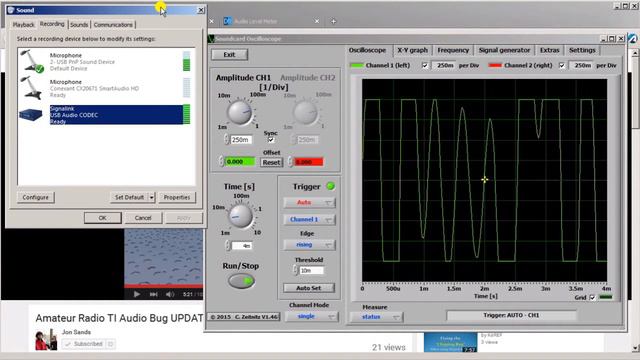This screenshot has width=640, height=360.
Task: Click the Channel 2 per Div 250m field
Action: pos(582,65)
